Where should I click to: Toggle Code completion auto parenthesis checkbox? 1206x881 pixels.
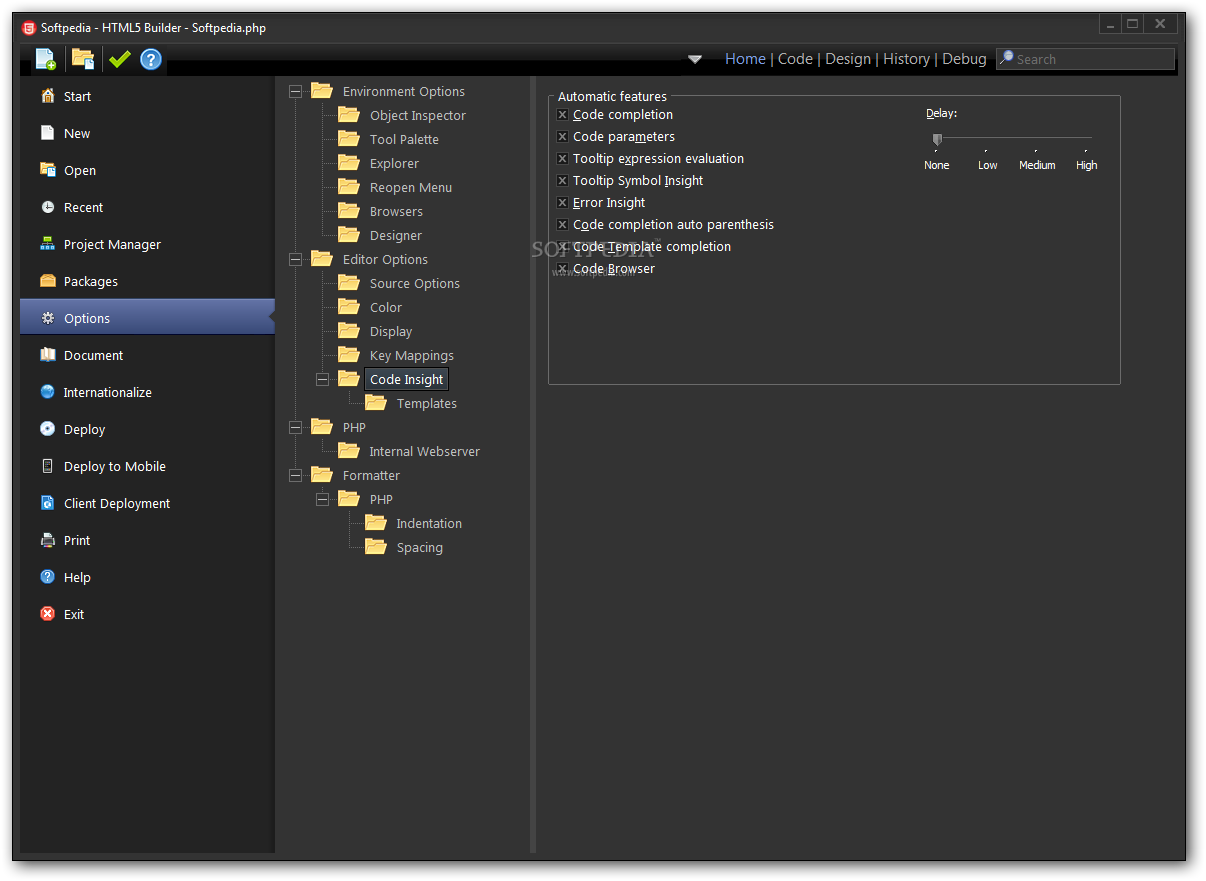(562, 225)
